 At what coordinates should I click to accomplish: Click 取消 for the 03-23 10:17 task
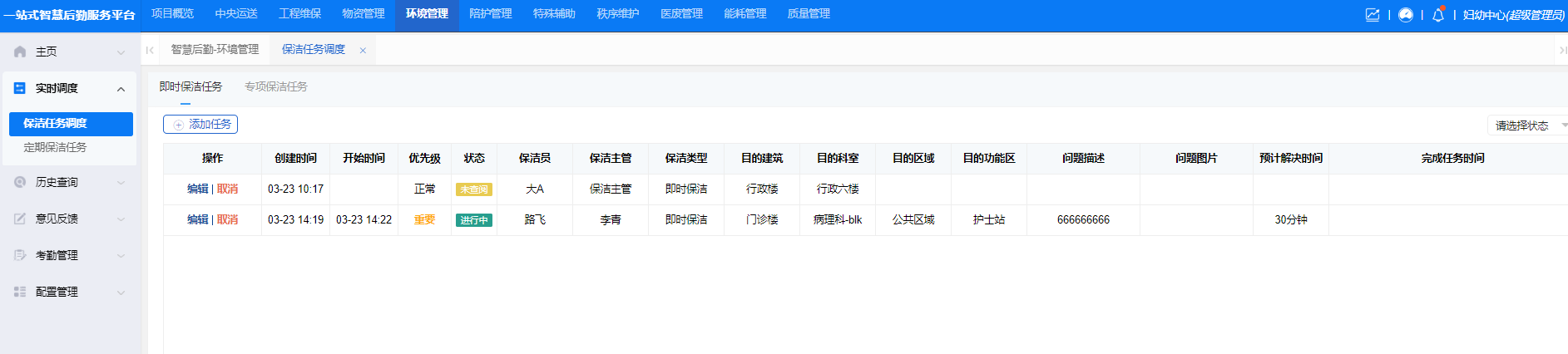(x=228, y=189)
